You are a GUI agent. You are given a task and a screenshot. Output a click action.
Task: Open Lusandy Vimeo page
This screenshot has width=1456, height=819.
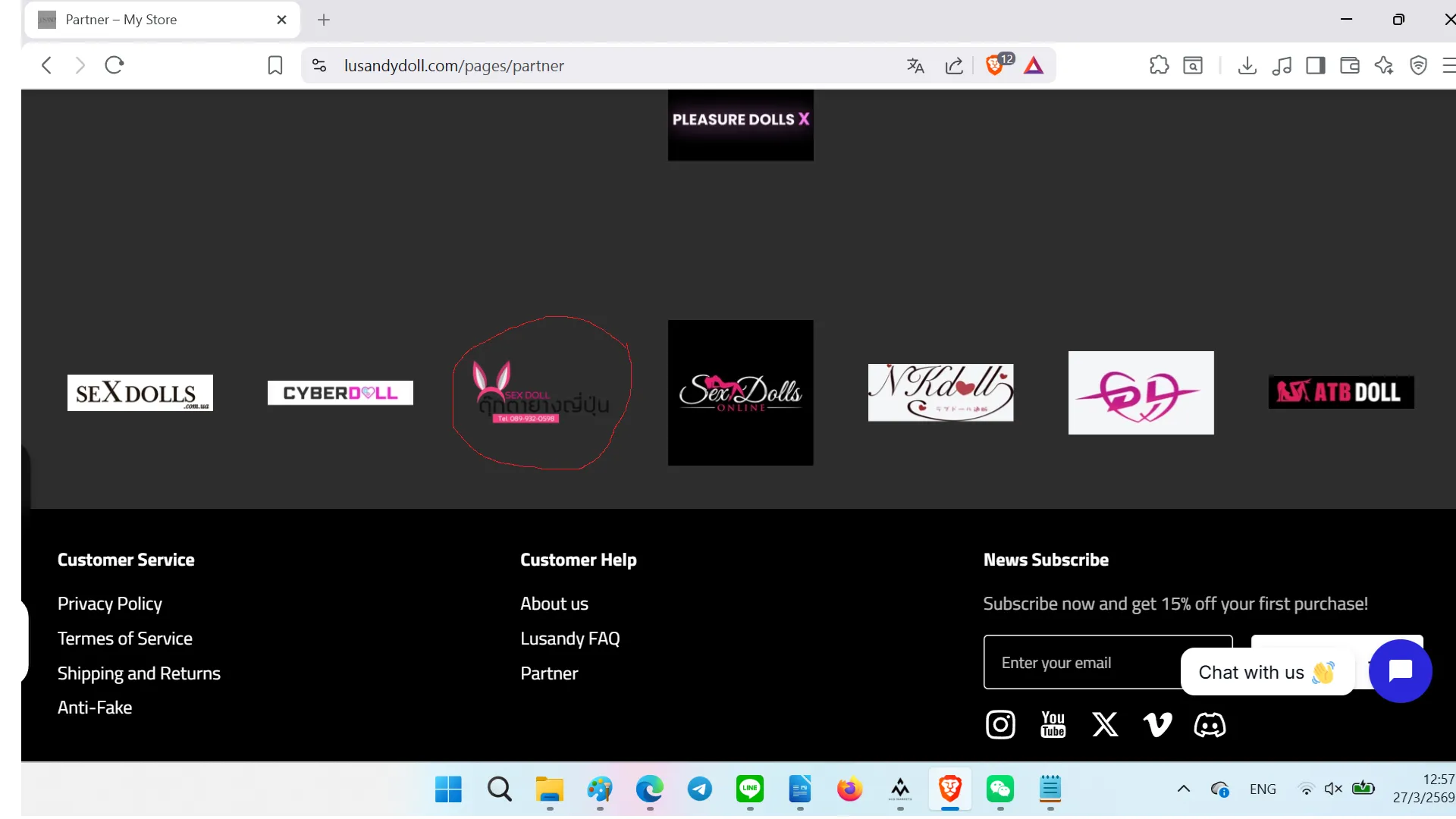coord(1157,725)
